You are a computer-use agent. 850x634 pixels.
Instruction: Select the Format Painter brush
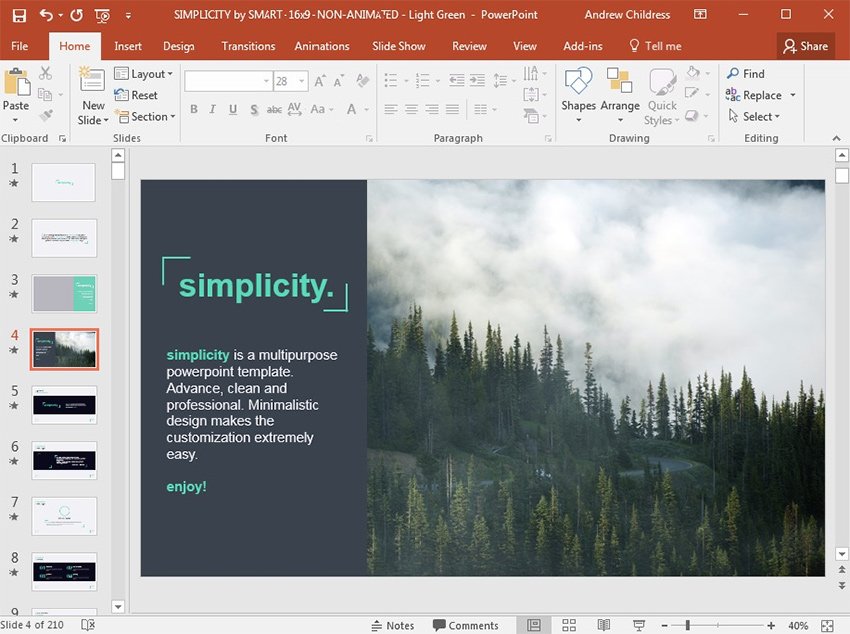[46, 115]
